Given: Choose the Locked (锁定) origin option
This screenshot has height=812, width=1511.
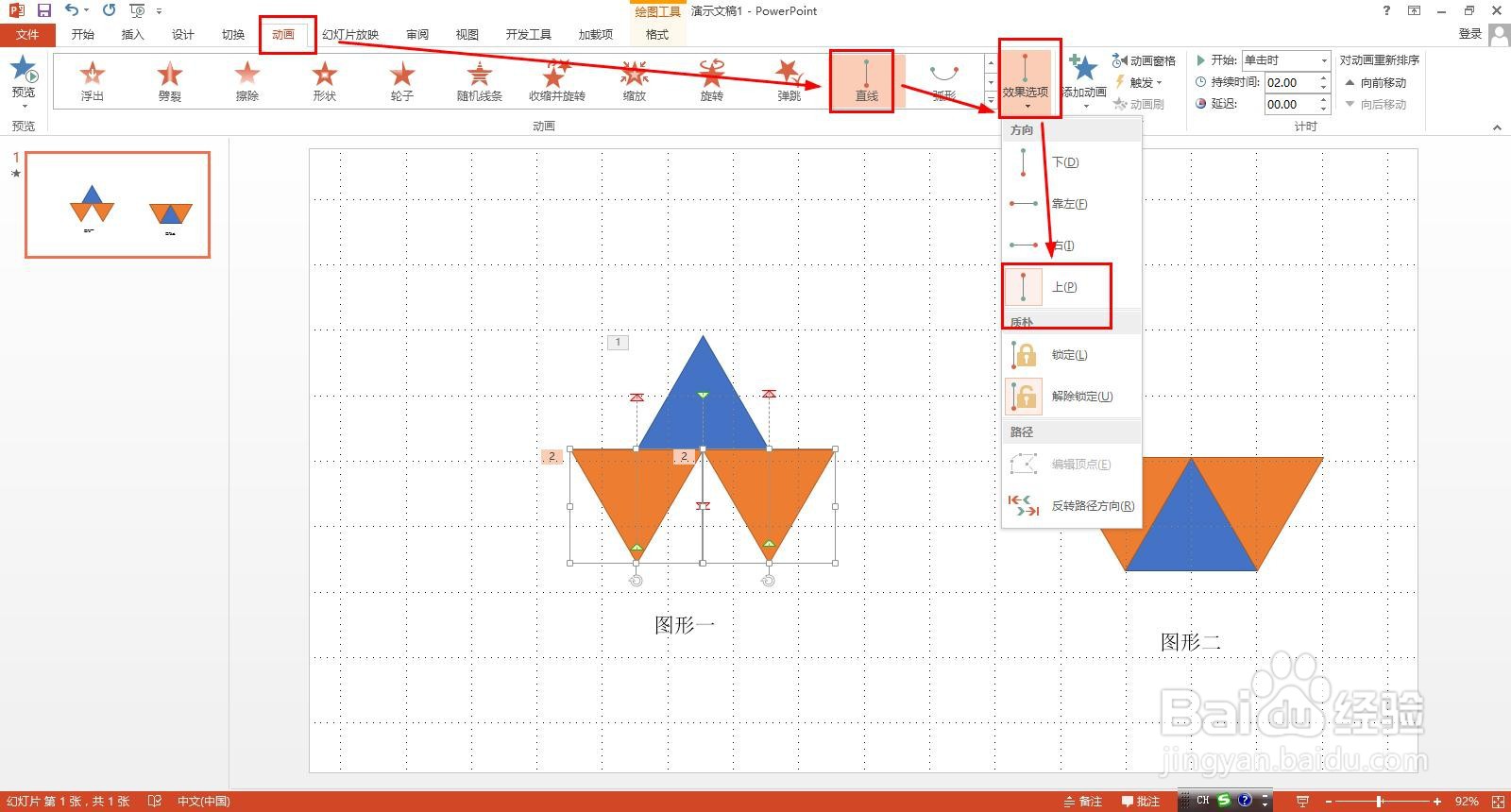Looking at the screenshot, I should (x=1072, y=355).
